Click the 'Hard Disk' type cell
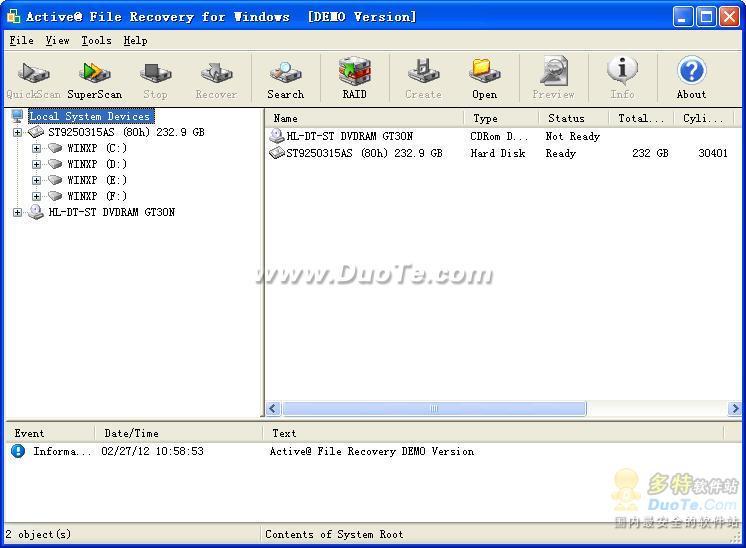This screenshot has width=746, height=548. (x=498, y=153)
